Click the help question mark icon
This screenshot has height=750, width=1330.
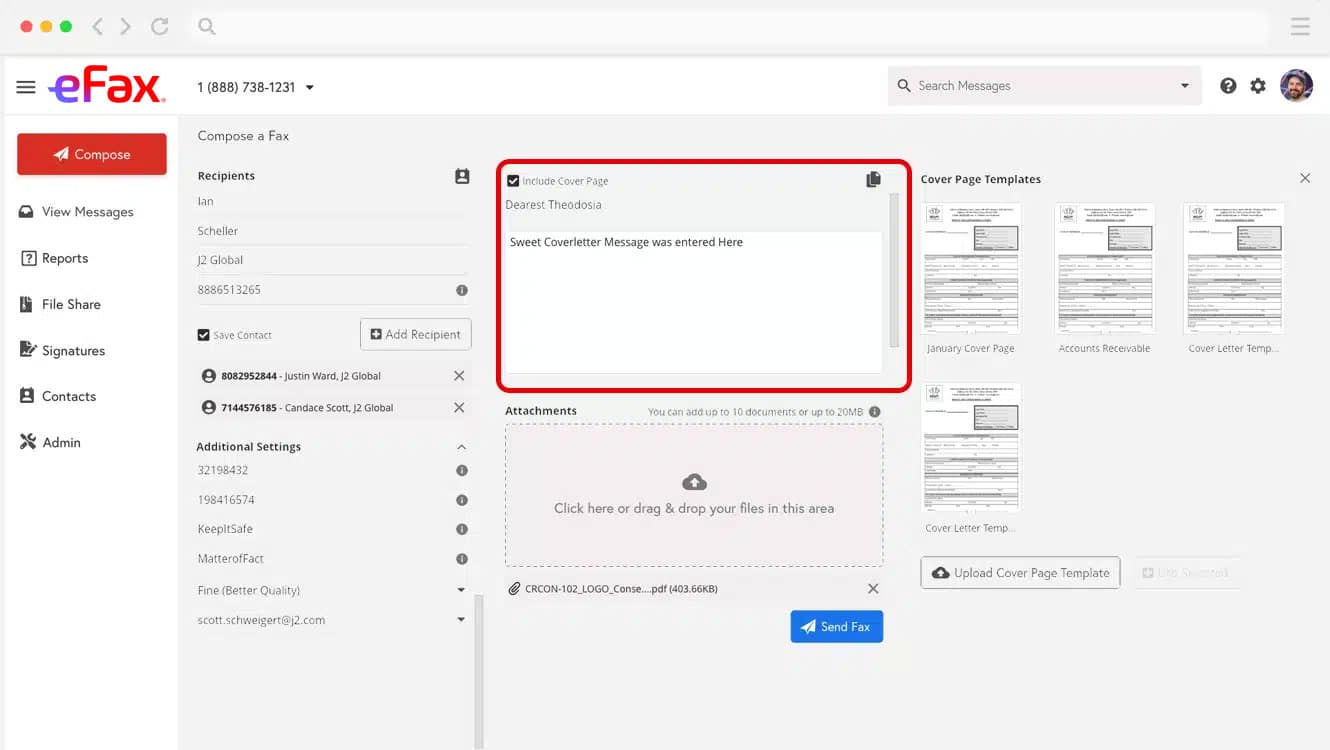tap(1228, 86)
